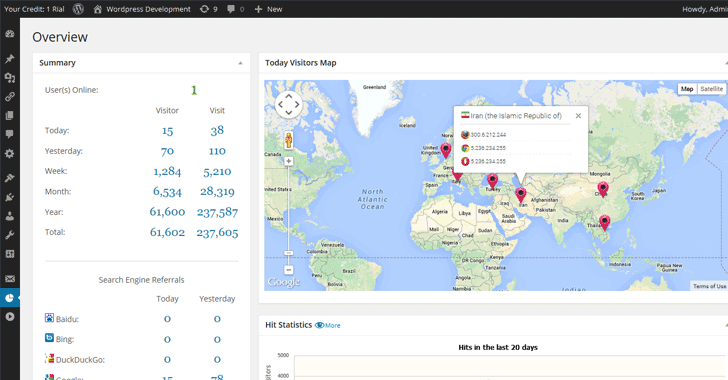Switch map to Map view
This screenshot has height=380, width=728.
coord(687,89)
